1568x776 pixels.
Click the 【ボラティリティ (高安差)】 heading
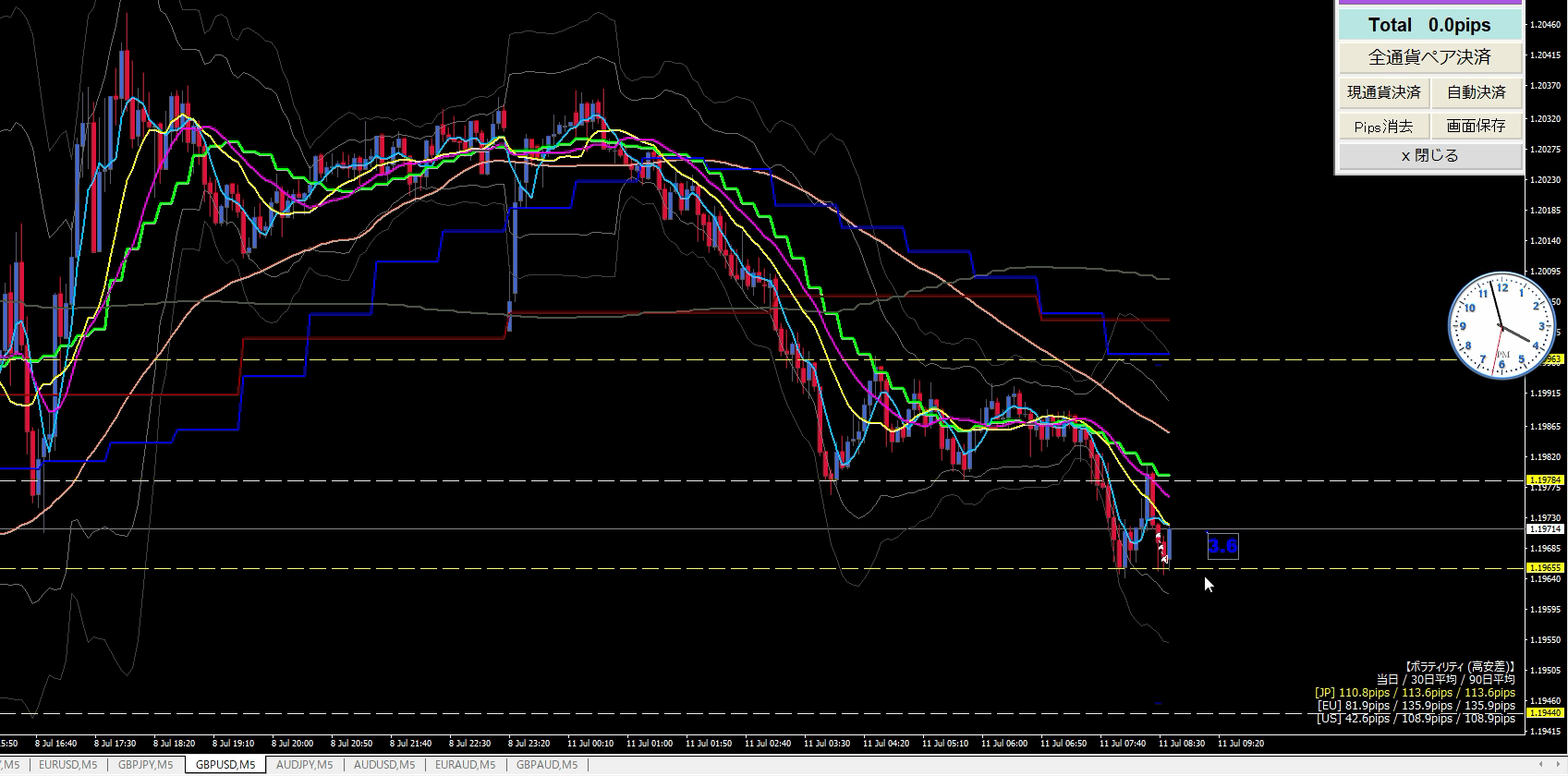point(1460,666)
